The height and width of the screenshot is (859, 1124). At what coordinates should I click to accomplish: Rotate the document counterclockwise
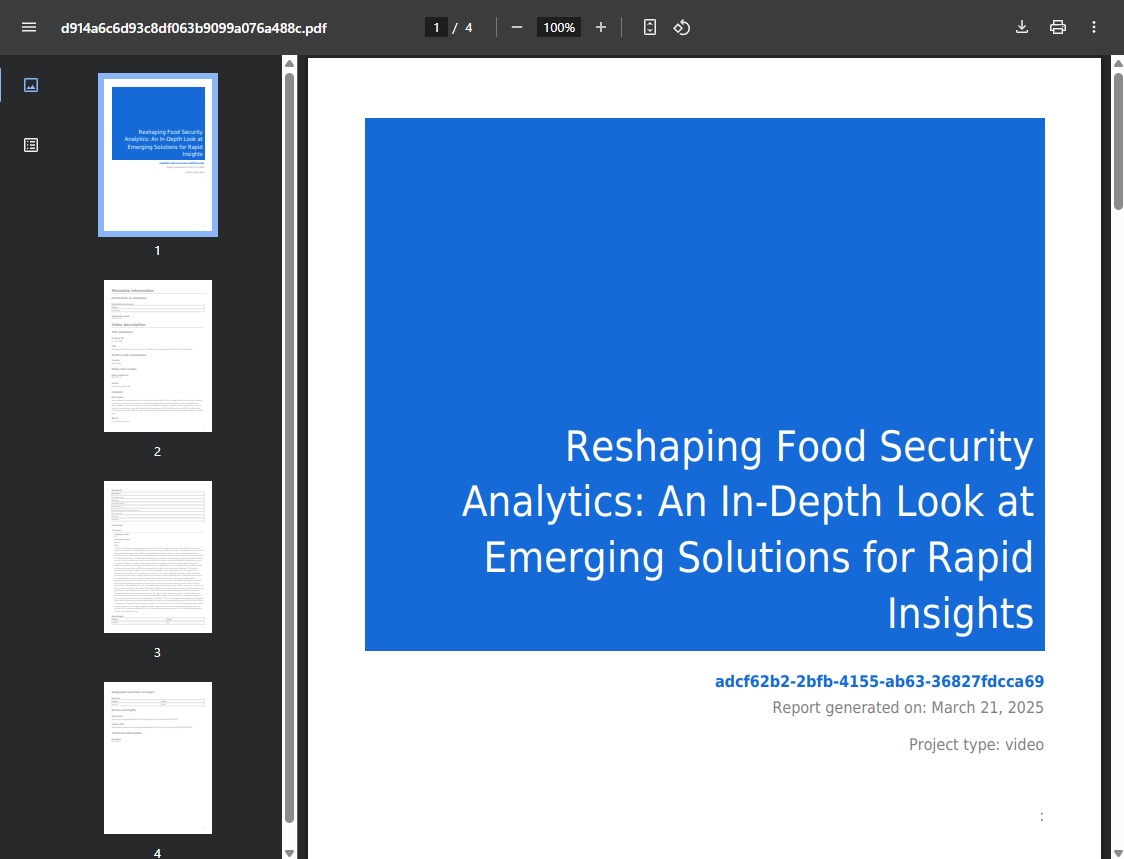click(x=682, y=27)
